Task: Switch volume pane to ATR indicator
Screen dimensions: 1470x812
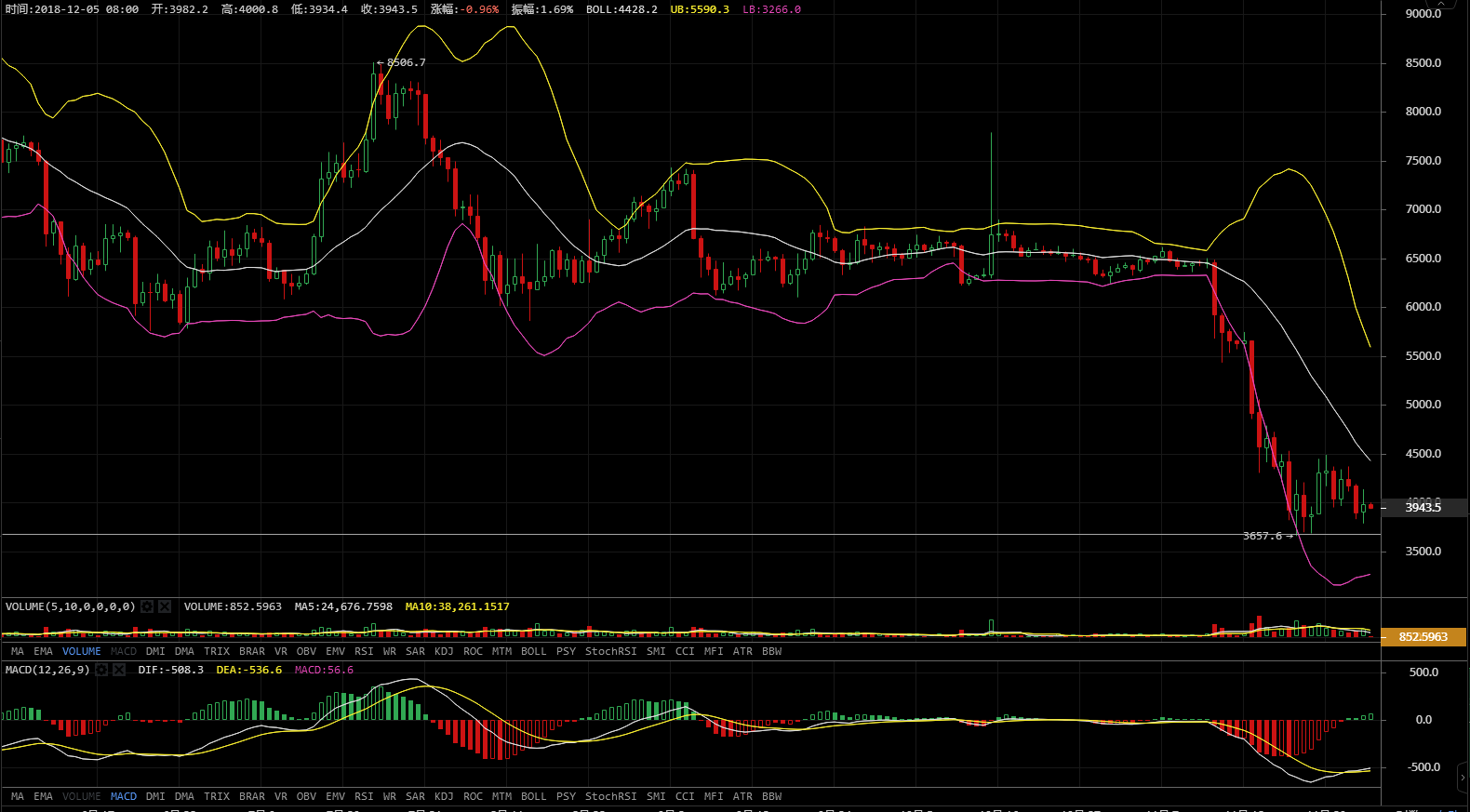Action: coord(742,651)
